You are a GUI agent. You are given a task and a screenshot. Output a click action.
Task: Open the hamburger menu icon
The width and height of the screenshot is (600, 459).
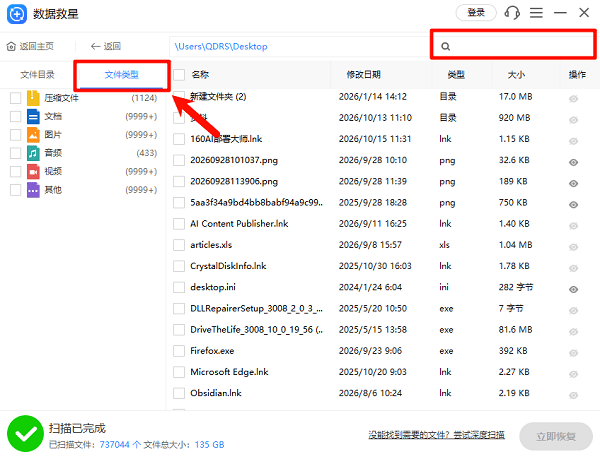536,13
